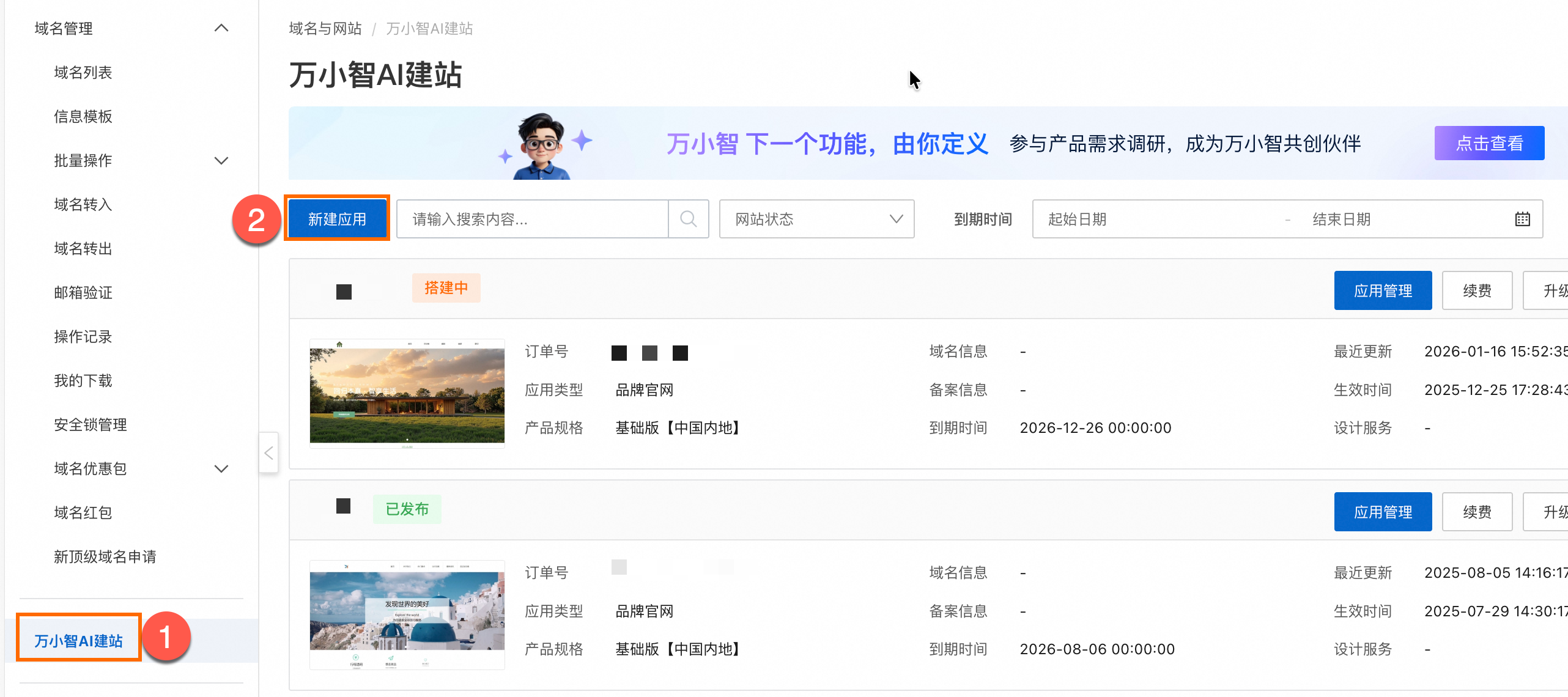Click the 新建应用 button

337,219
